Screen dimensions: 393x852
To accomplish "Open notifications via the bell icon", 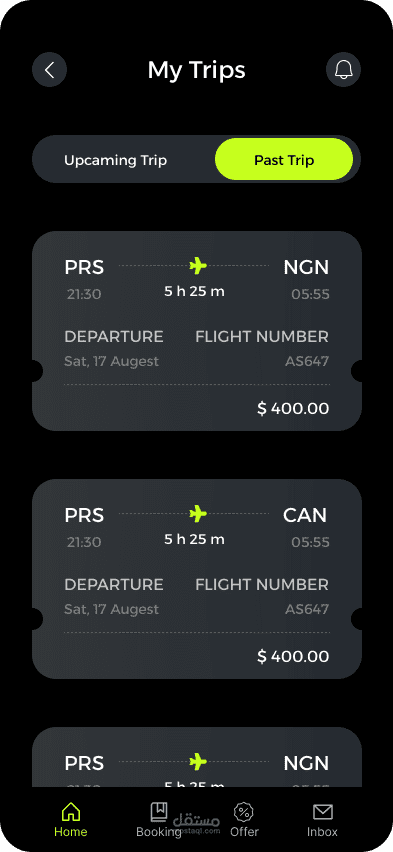I will tap(343, 70).
